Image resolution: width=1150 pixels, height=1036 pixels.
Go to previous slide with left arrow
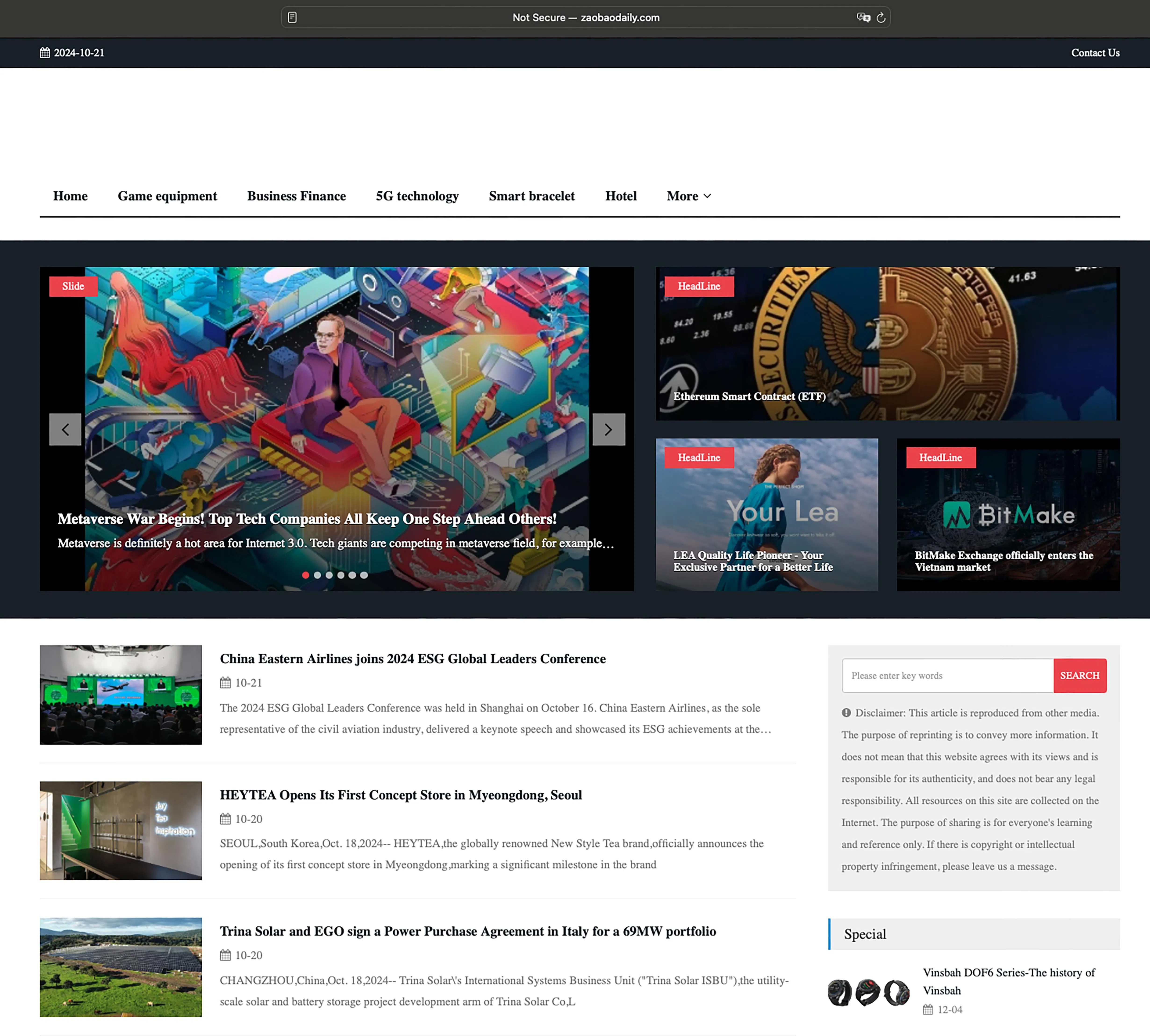(x=65, y=429)
